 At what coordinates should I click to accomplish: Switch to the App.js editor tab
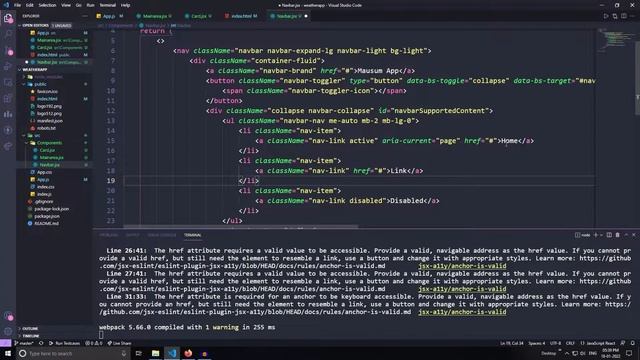[109, 16]
